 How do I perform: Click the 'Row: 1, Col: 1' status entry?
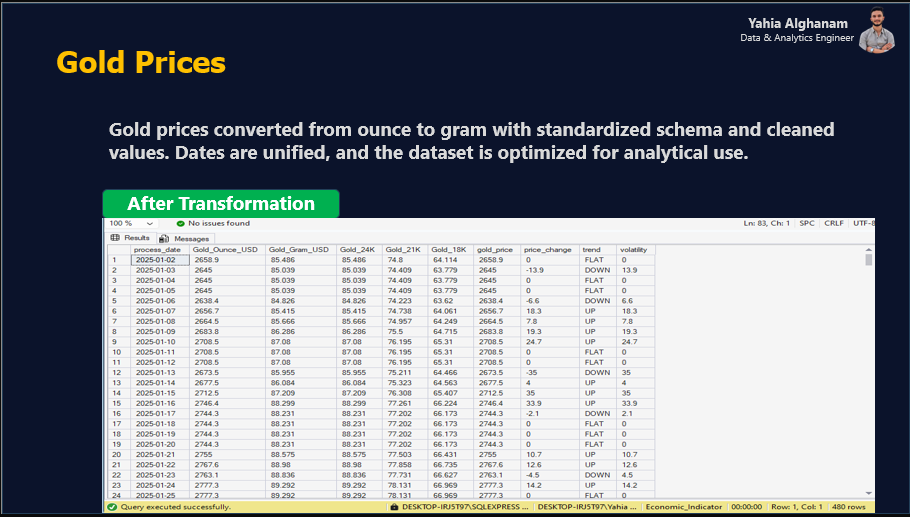coord(797,507)
